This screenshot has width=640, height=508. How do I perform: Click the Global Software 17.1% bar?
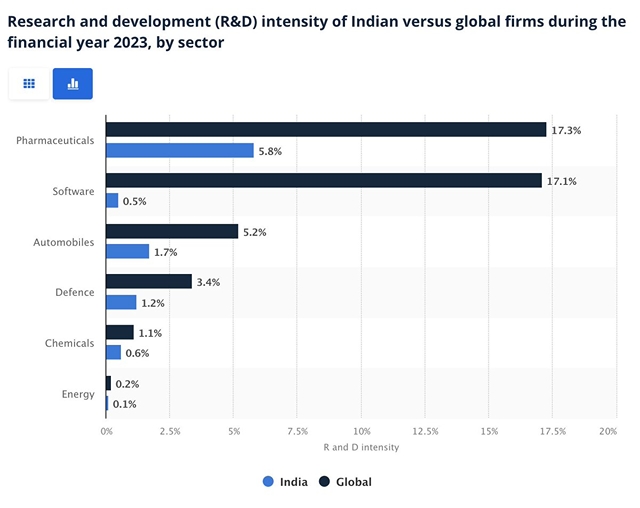(324, 180)
